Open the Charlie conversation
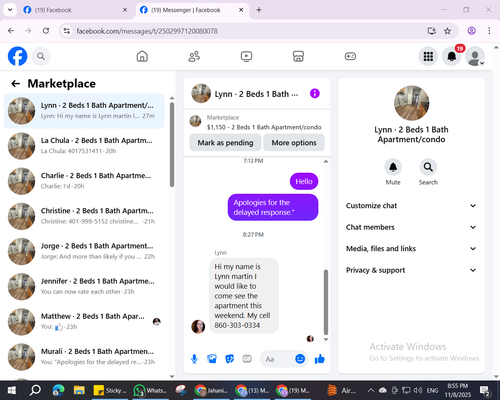The height and width of the screenshot is (400, 500). (84, 181)
